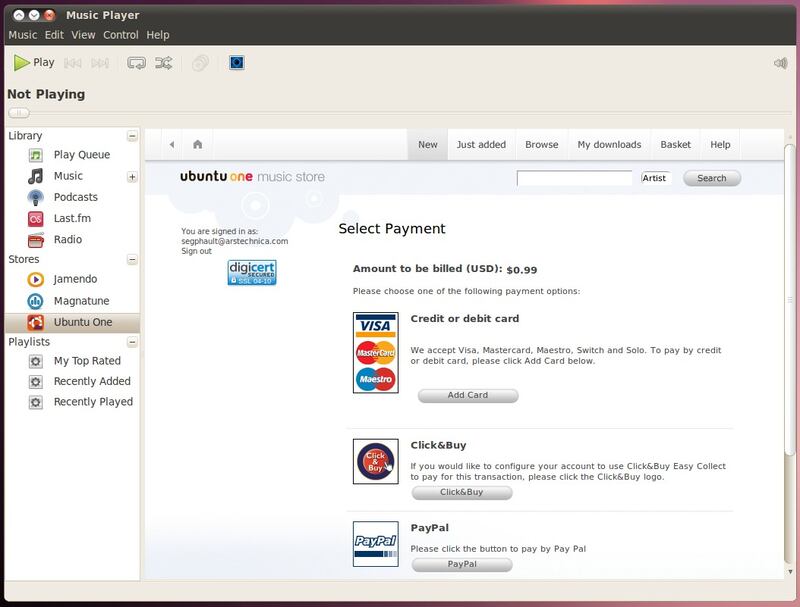The height and width of the screenshot is (607, 800).
Task: Click the DigiCert secured badge
Action: click(252, 273)
